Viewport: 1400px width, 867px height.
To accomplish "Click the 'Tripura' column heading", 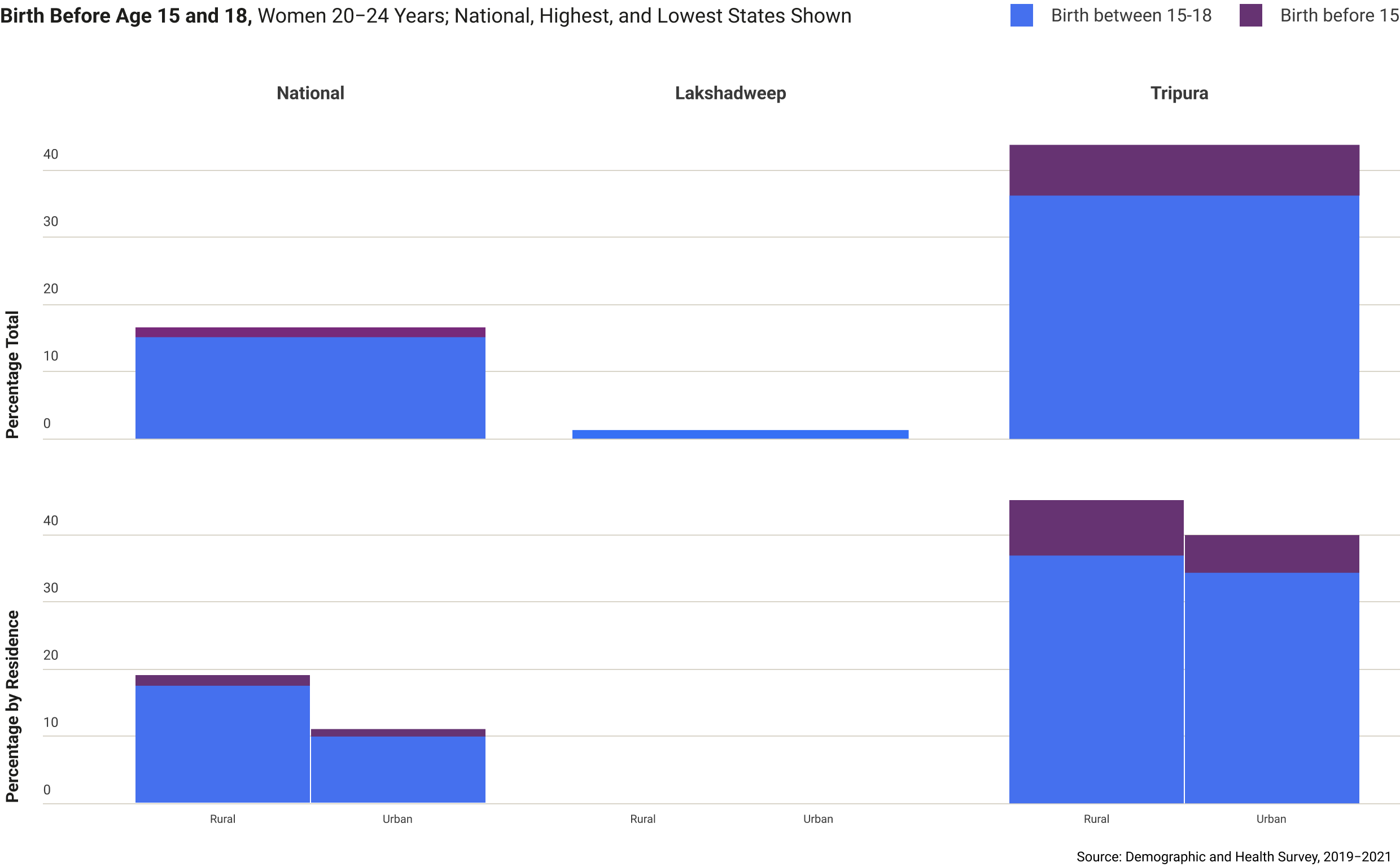I will (1179, 93).
